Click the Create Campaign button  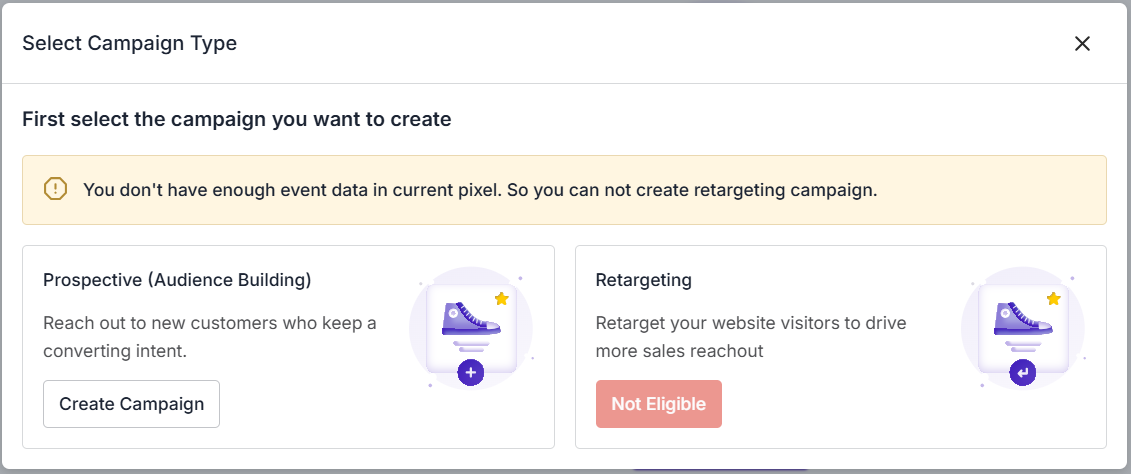[x=131, y=404]
